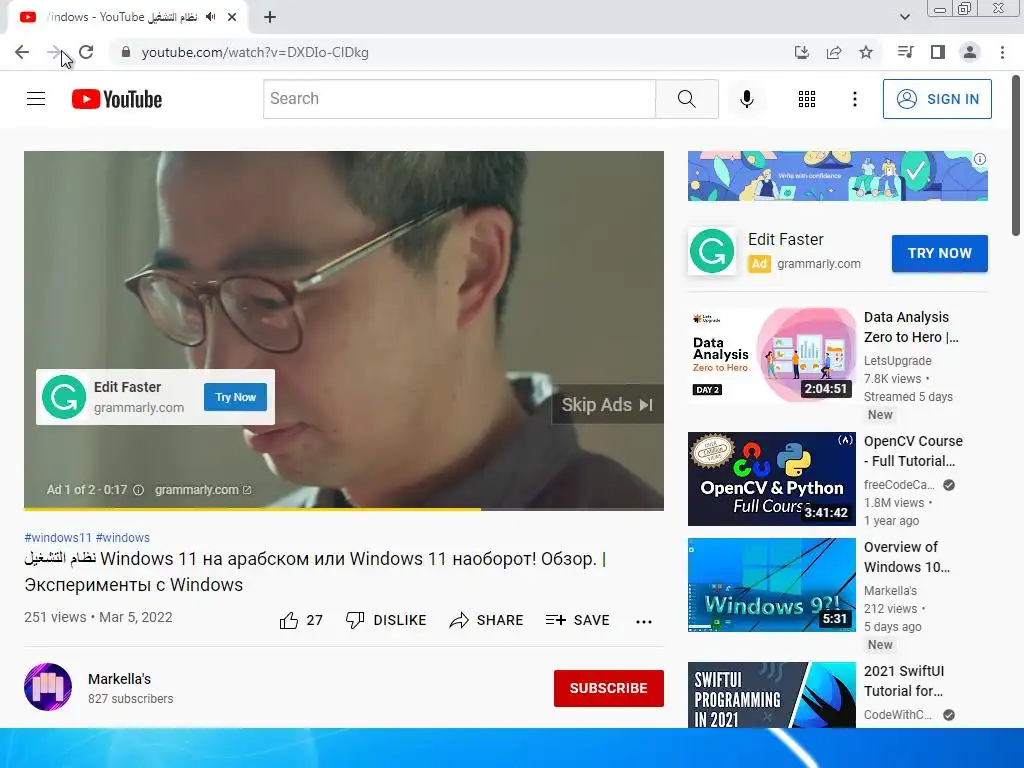
Task: Open SwiftUI Programming 2021 thumbnail
Action: point(772,695)
